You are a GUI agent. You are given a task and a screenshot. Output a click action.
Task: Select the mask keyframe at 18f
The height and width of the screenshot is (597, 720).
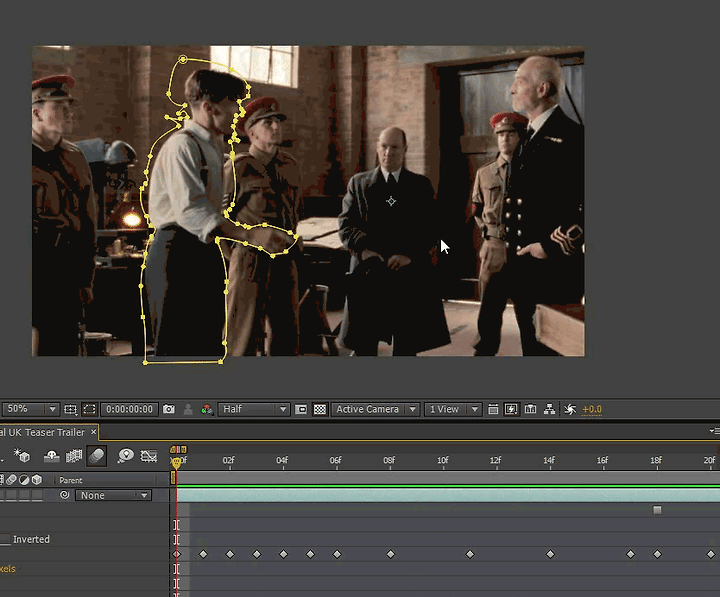coord(657,554)
